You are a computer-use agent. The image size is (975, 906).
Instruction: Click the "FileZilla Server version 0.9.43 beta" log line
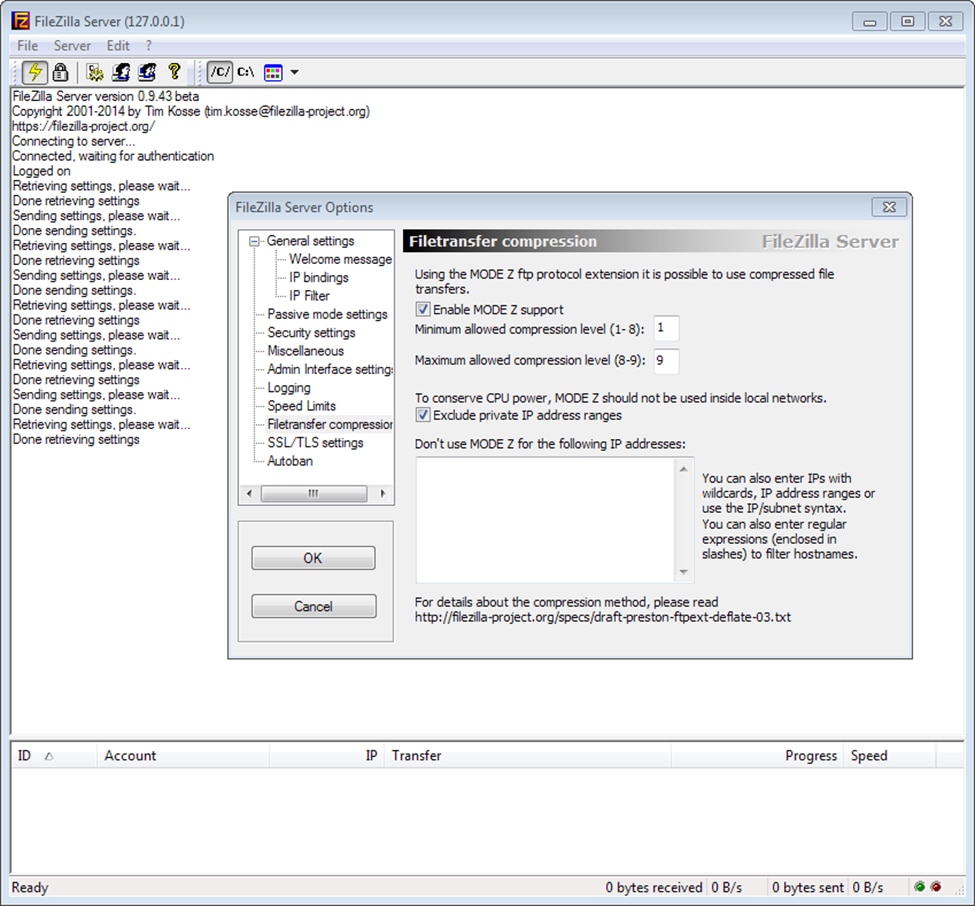coord(106,96)
